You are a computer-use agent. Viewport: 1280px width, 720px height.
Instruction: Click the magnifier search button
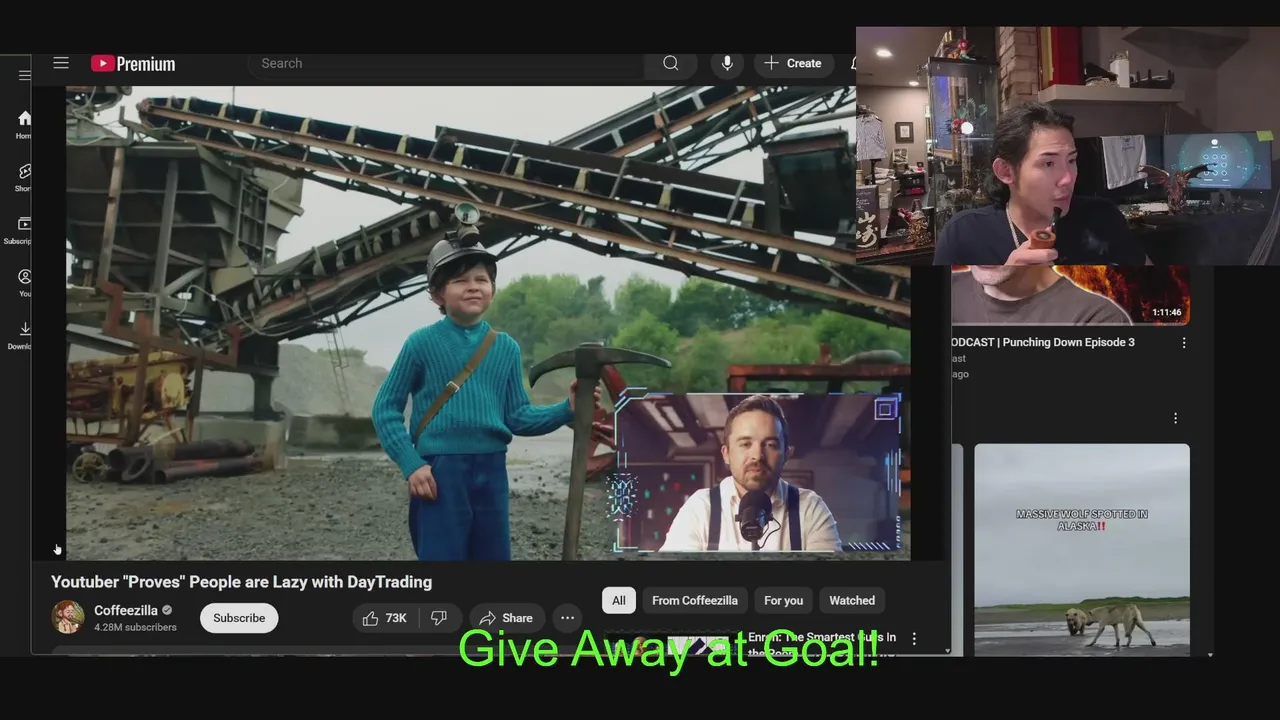(671, 63)
